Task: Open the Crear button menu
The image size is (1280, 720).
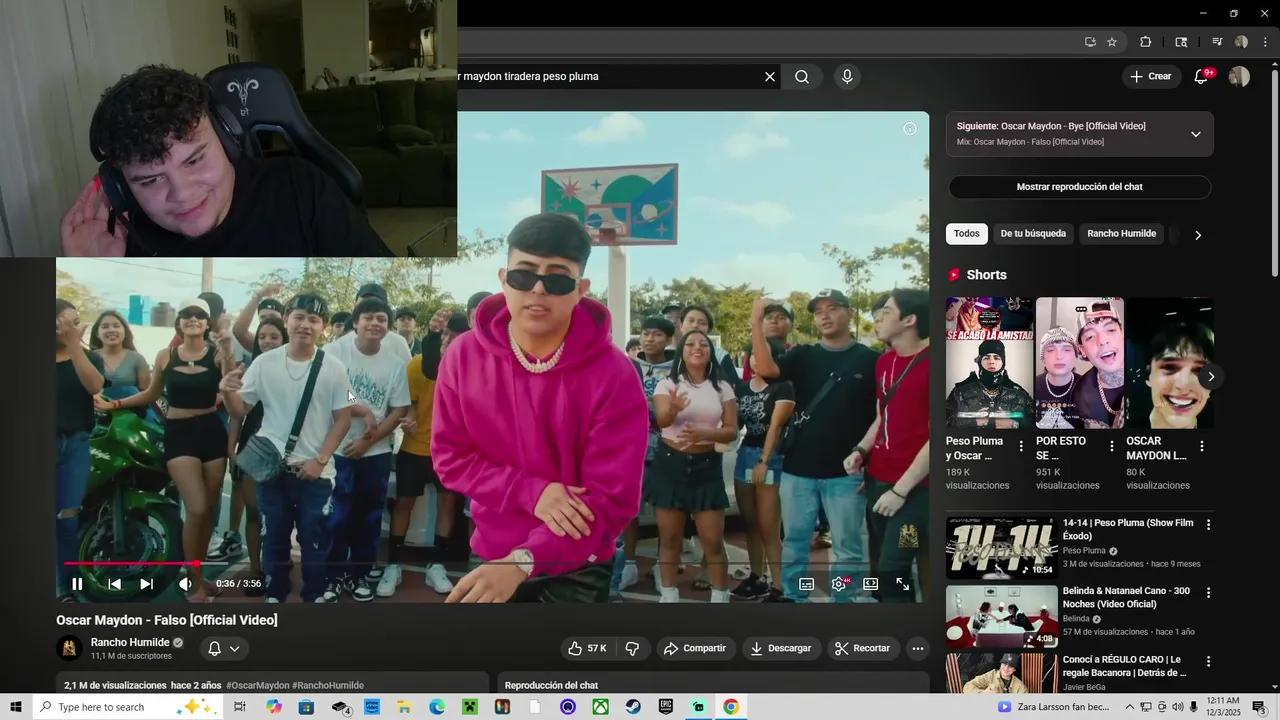Action: (x=1150, y=76)
